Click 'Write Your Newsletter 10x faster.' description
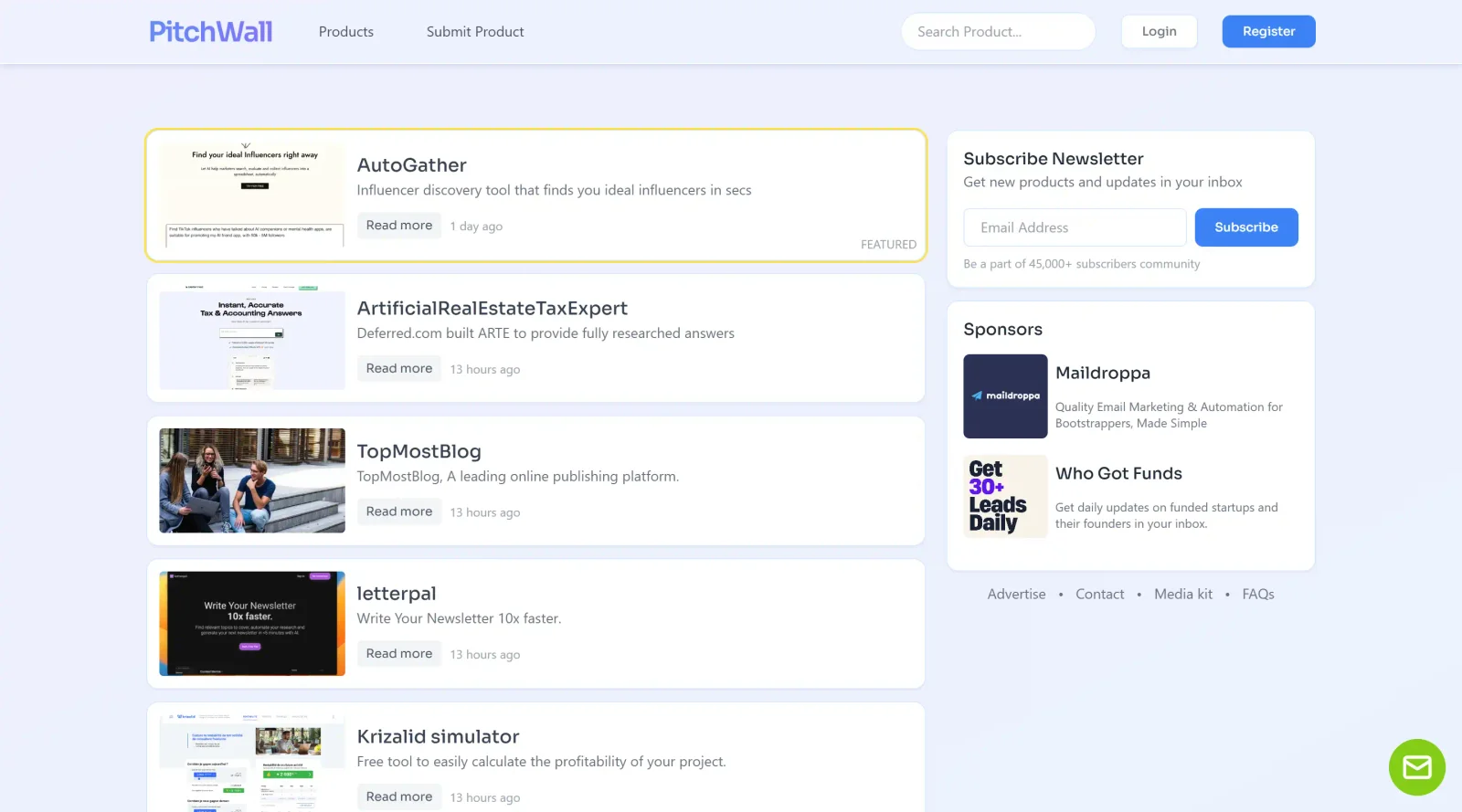 pyautogui.click(x=459, y=618)
